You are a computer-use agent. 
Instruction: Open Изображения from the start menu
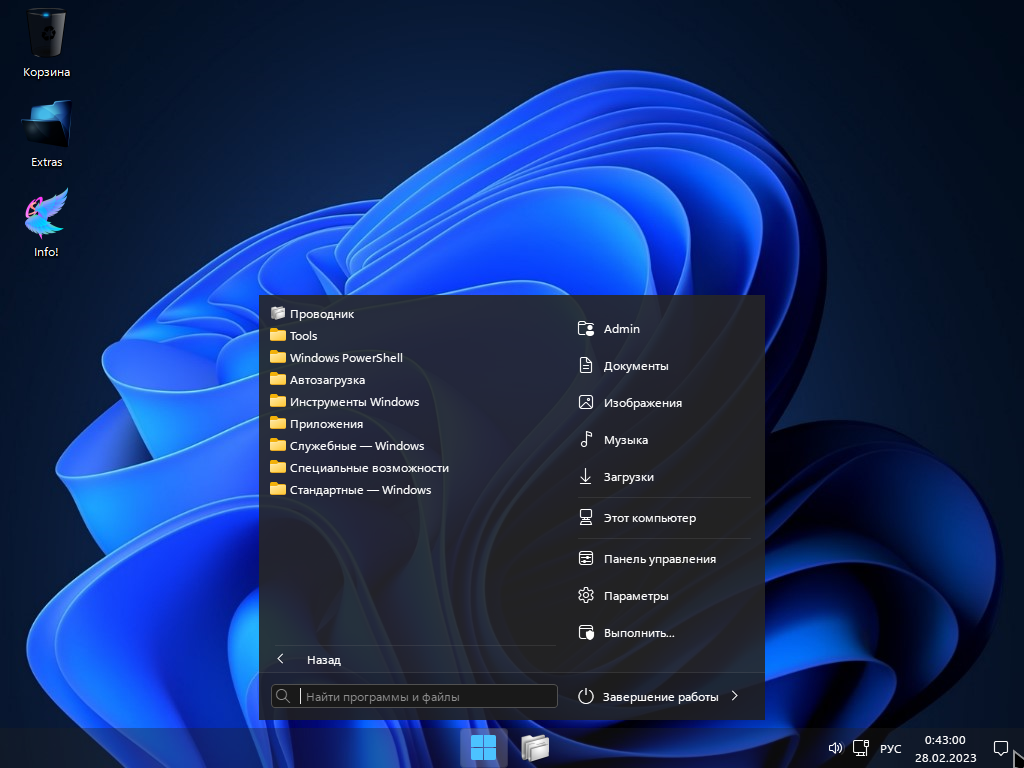click(x=630, y=403)
